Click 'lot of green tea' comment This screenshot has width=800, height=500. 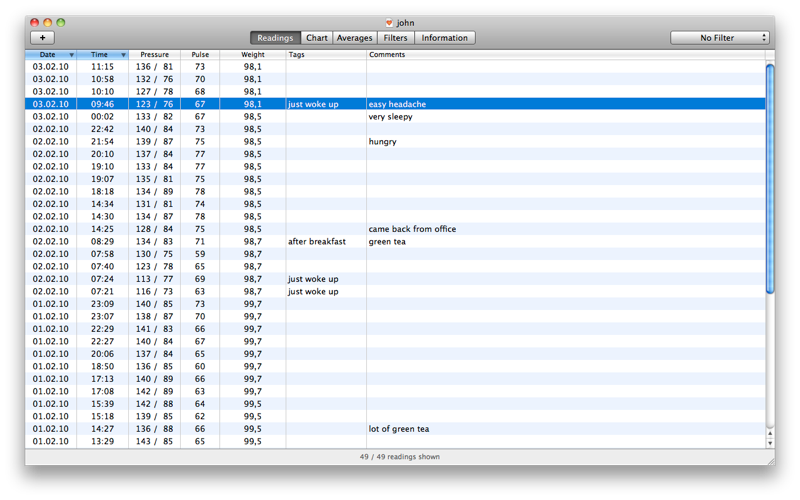pos(398,429)
